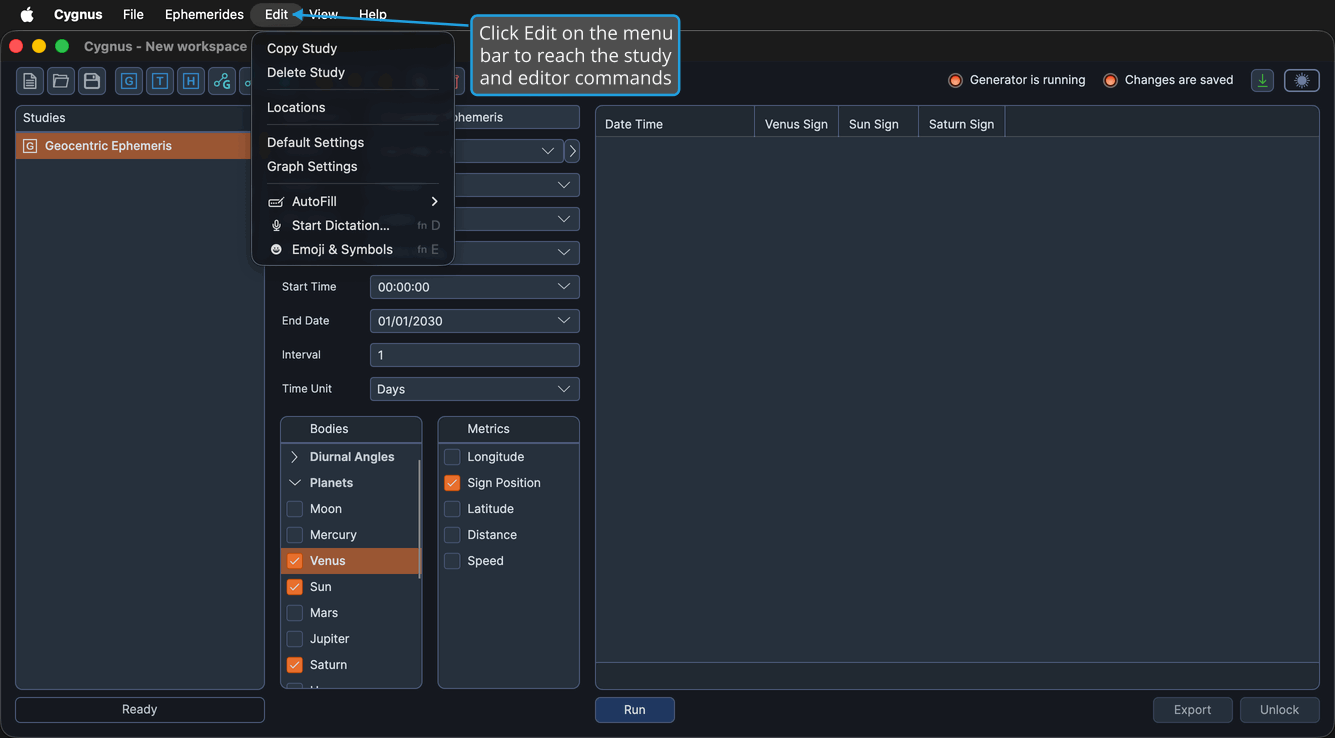Add a Geocentric study via G icon

pyautogui.click(x=129, y=81)
